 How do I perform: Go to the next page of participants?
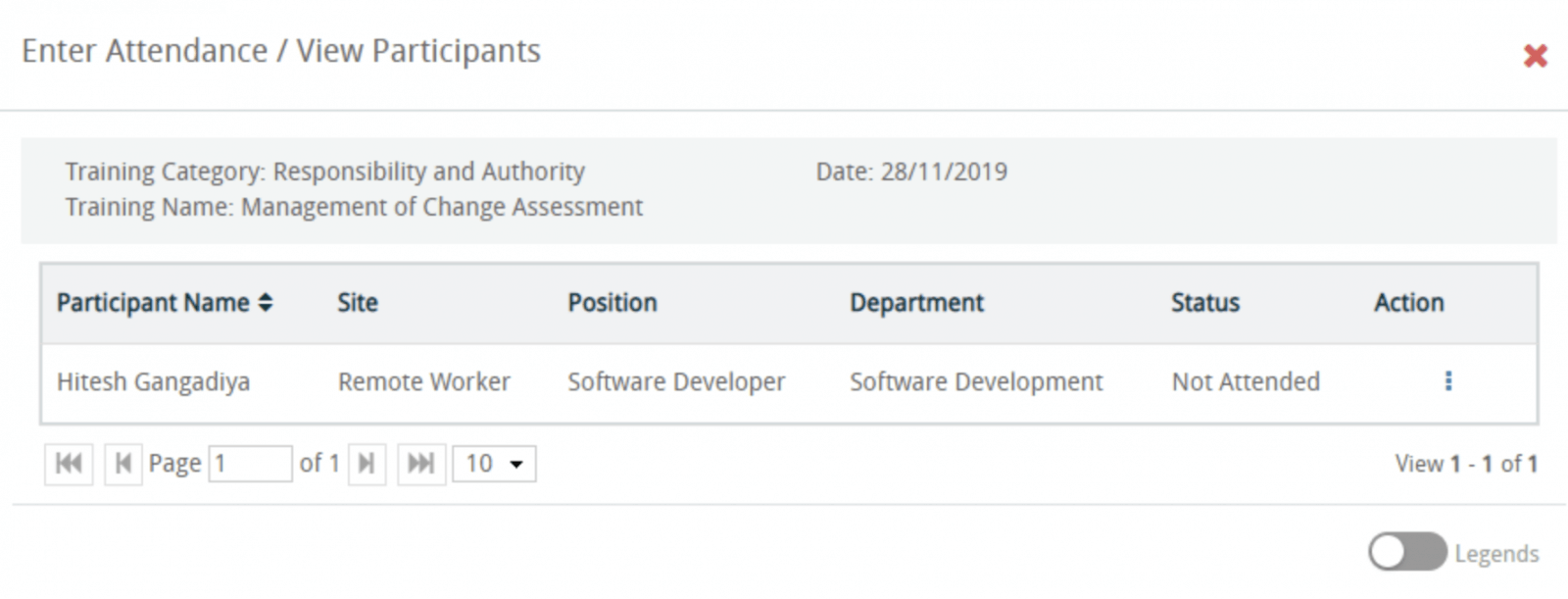pyautogui.click(x=367, y=464)
